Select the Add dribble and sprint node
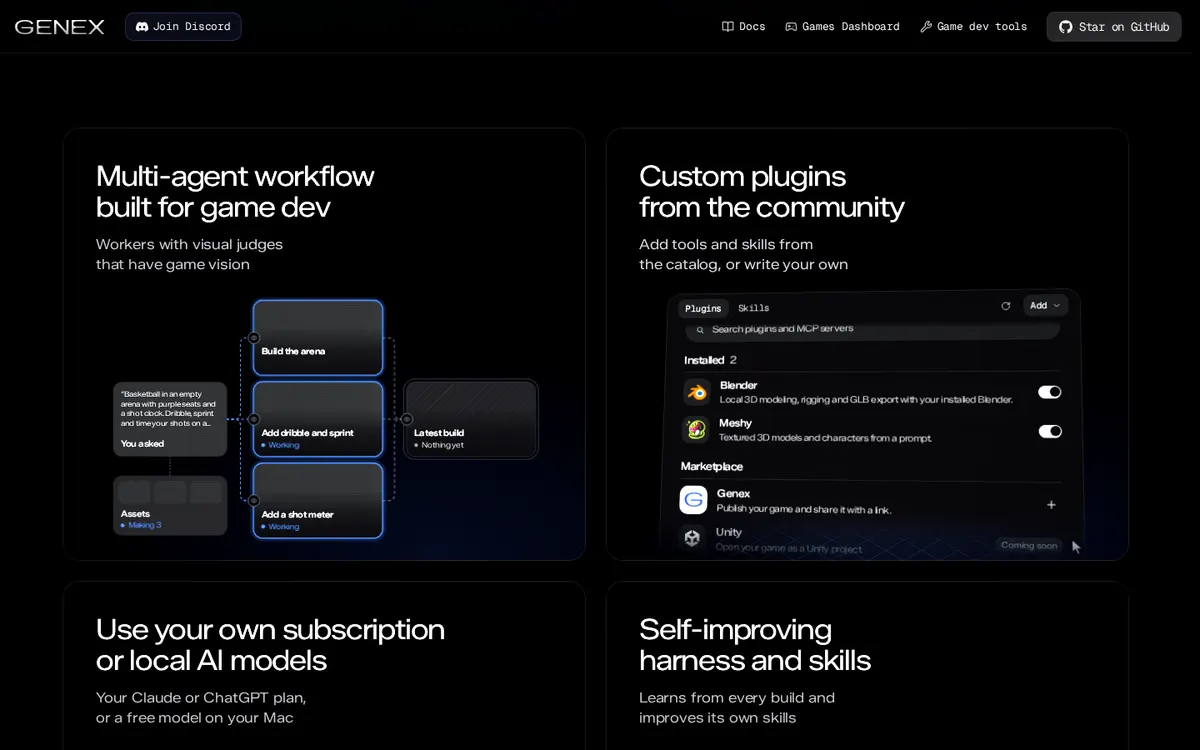1200x750 pixels. (x=318, y=419)
